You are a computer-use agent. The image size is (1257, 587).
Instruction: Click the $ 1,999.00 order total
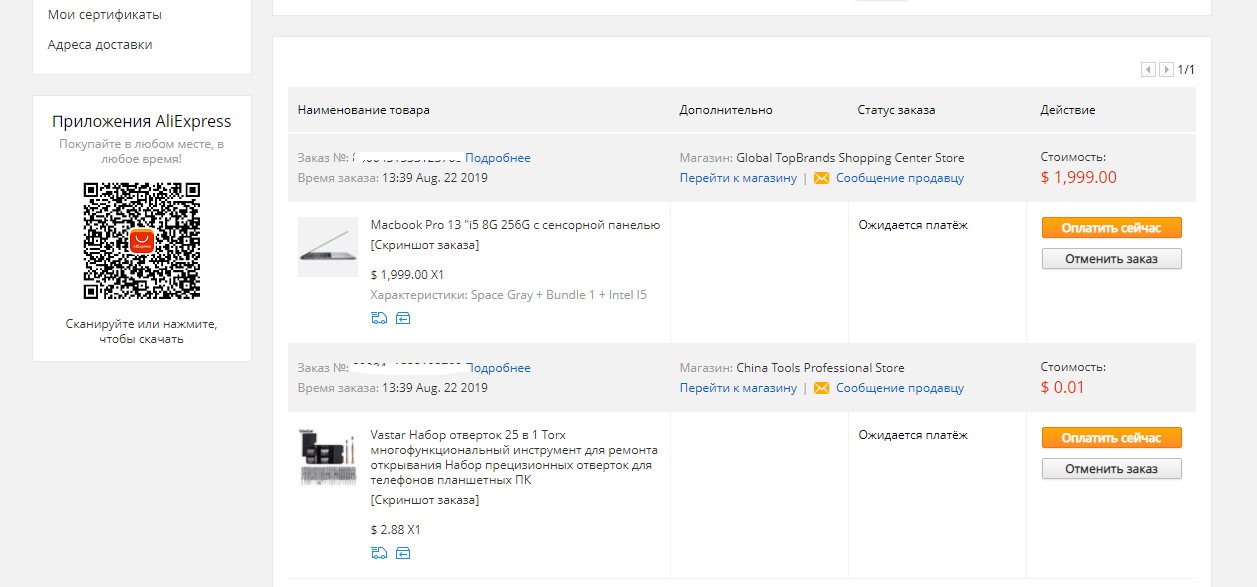(x=1079, y=178)
